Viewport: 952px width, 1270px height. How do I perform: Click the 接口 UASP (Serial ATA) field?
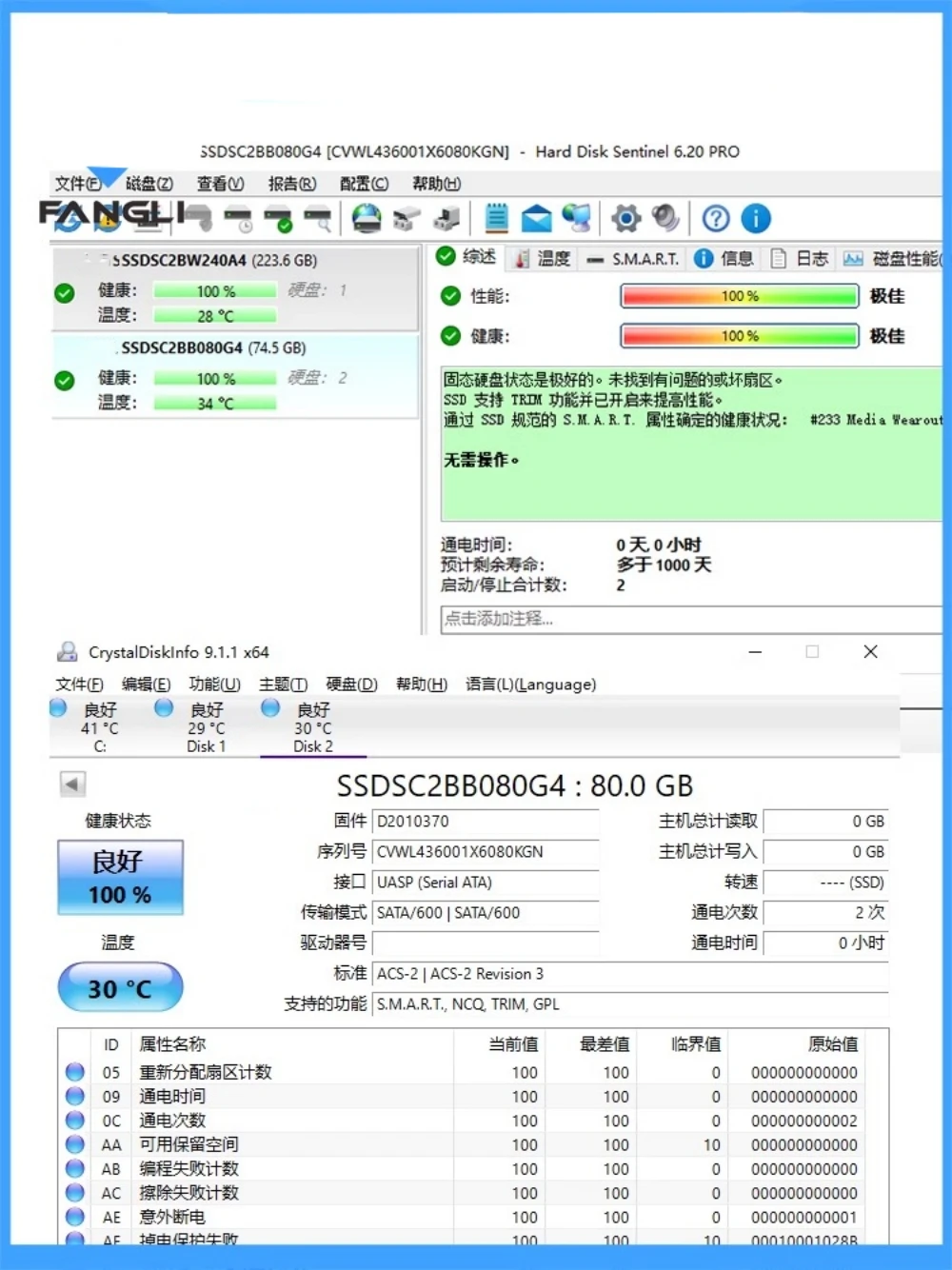pyautogui.click(x=486, y=883)
